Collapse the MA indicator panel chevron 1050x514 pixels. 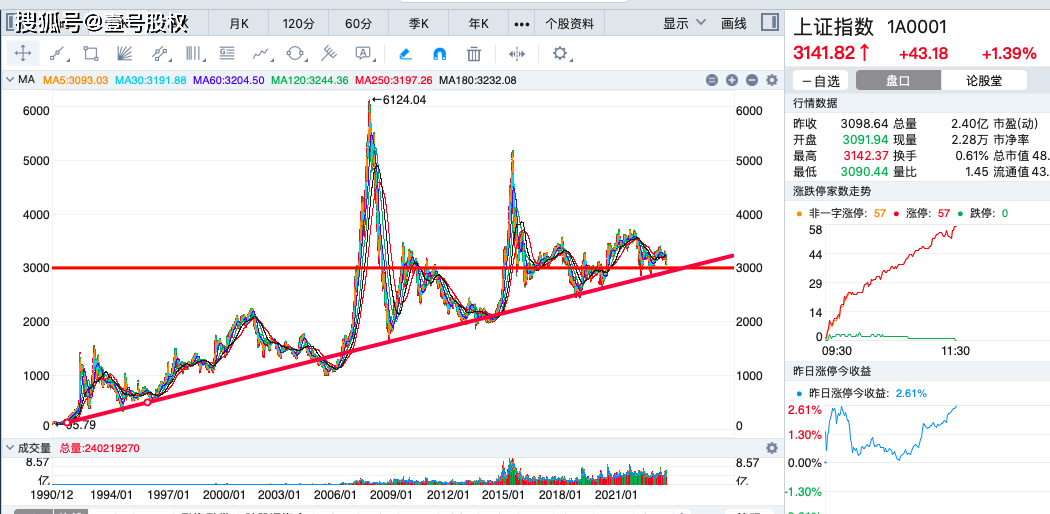(10, 80)
